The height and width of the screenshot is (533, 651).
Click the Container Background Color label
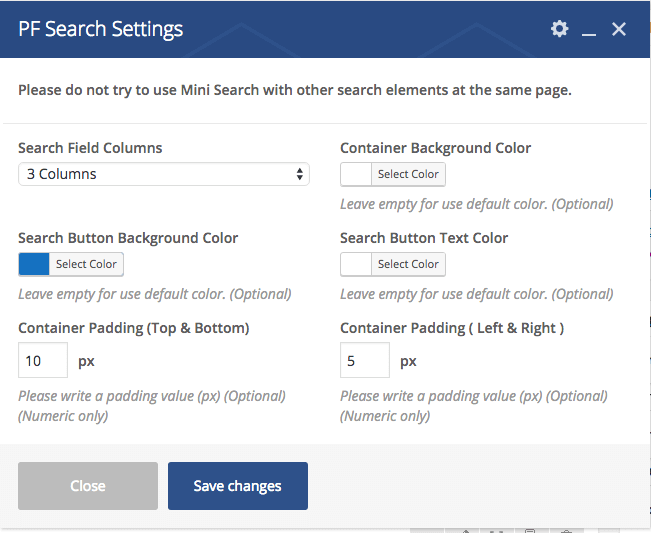pyautogui.click(x=435, y=148)
